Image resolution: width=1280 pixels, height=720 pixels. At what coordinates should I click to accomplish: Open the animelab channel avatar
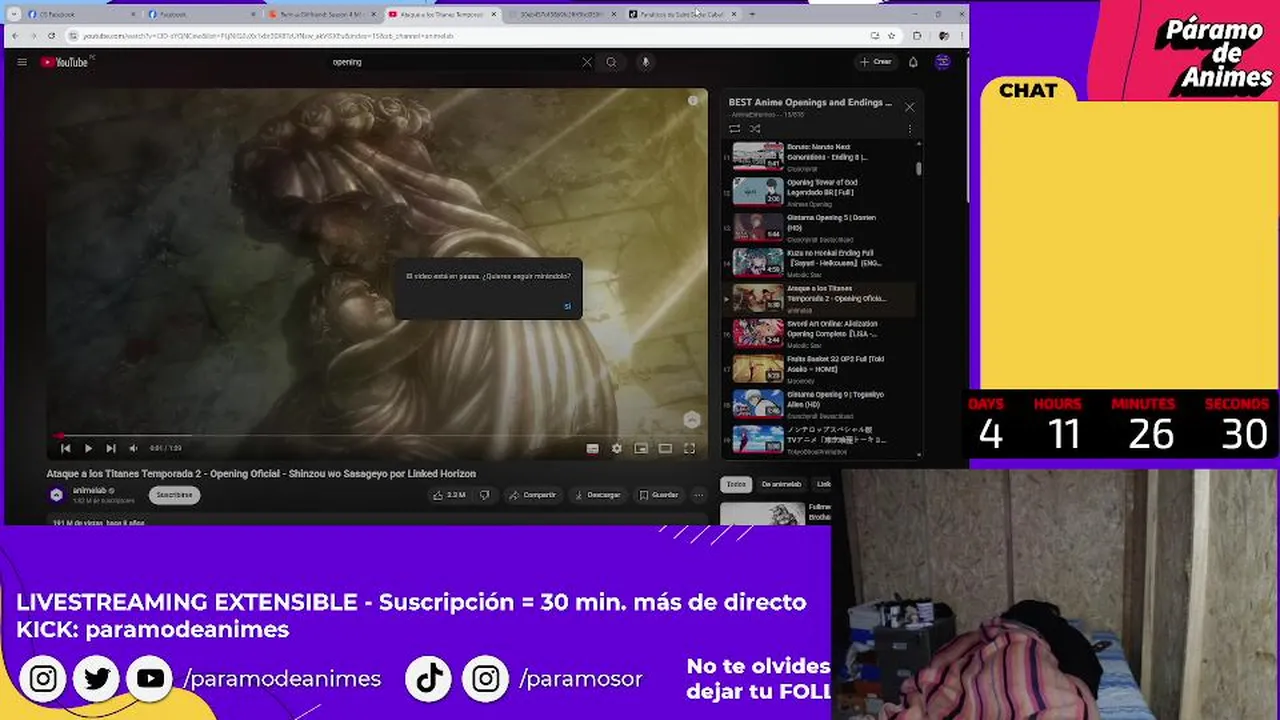click(x=57, y=495)
